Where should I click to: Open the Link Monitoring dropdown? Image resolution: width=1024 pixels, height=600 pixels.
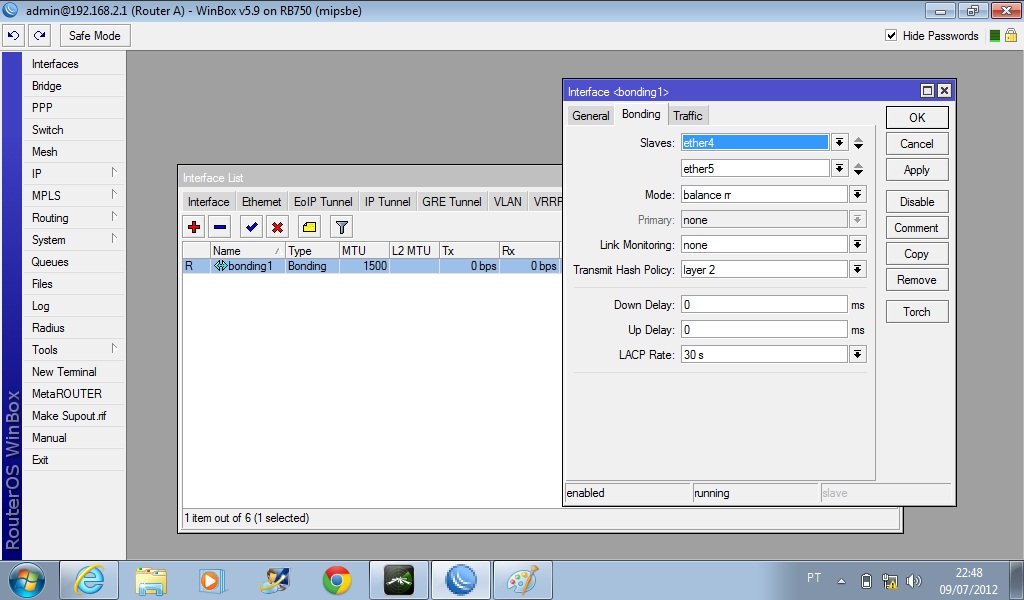(x=857, y=245)
